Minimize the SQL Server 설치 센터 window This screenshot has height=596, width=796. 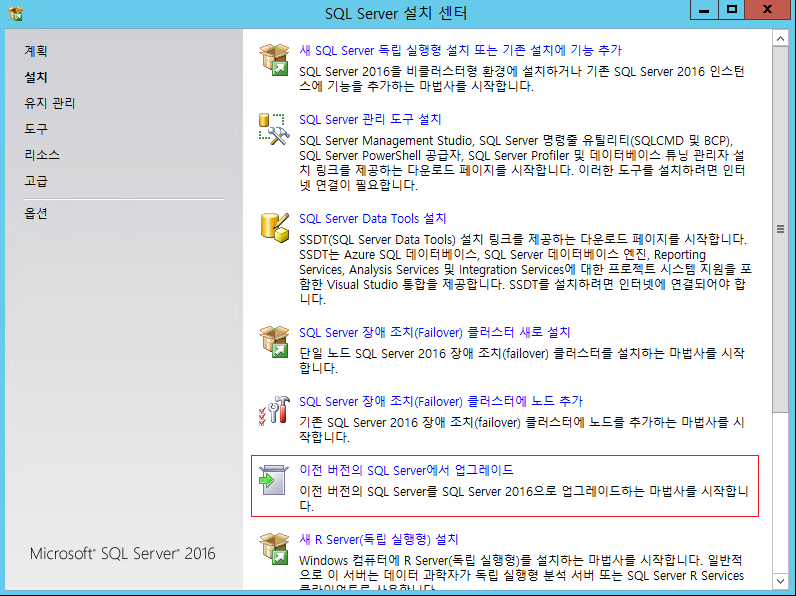704,10
